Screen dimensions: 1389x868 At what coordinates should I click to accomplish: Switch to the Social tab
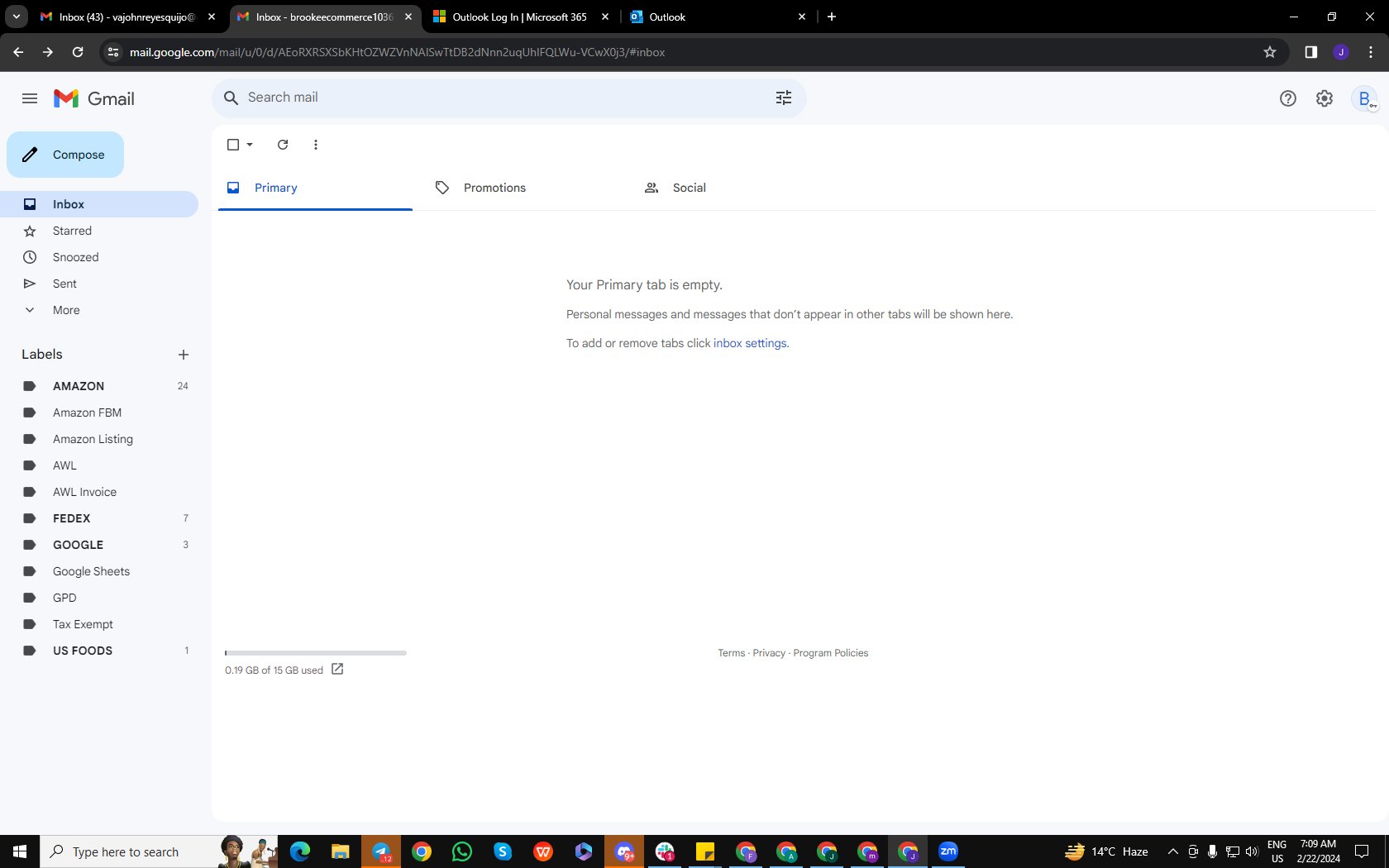pyautogui.click(x=733, y=188)
